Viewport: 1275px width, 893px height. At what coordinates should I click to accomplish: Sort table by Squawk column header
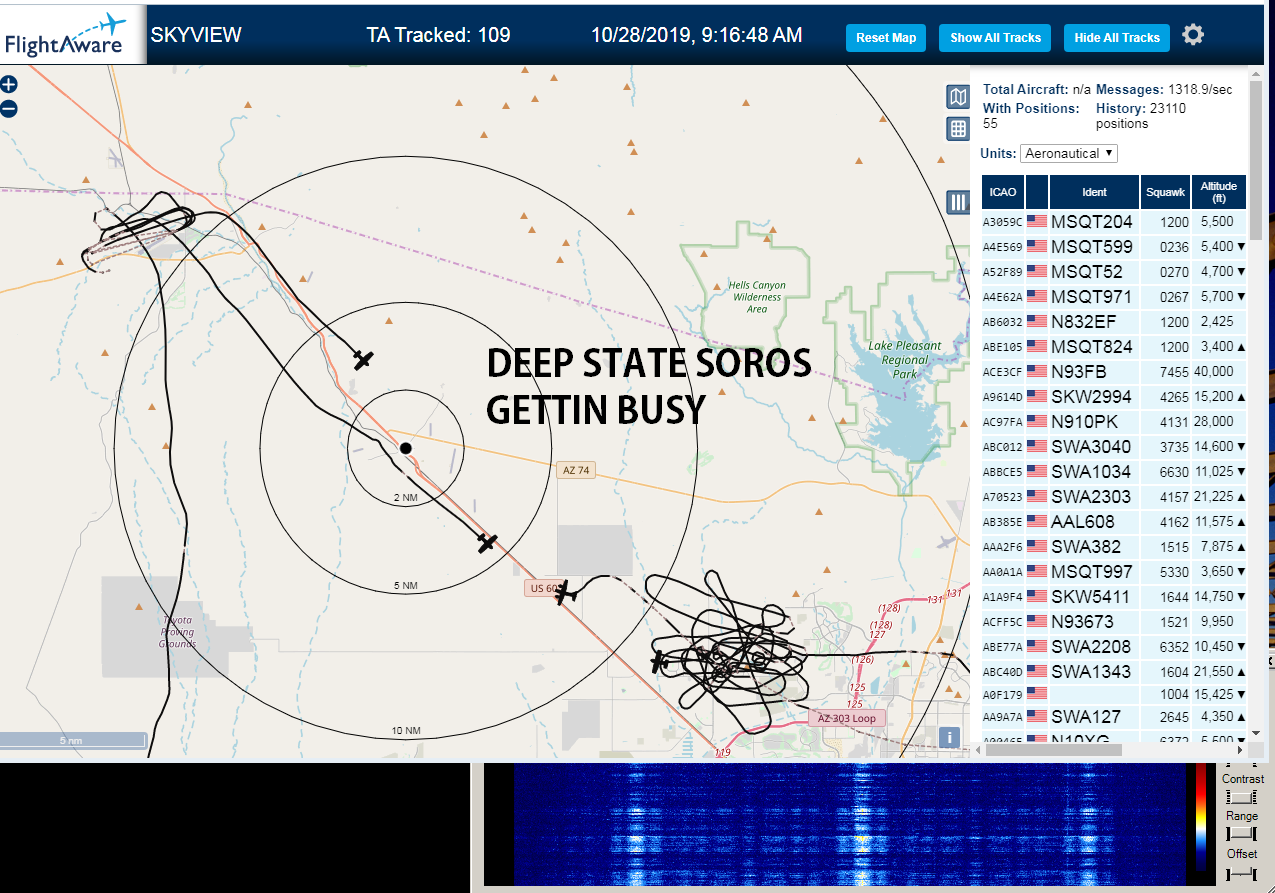point(1165,192)
